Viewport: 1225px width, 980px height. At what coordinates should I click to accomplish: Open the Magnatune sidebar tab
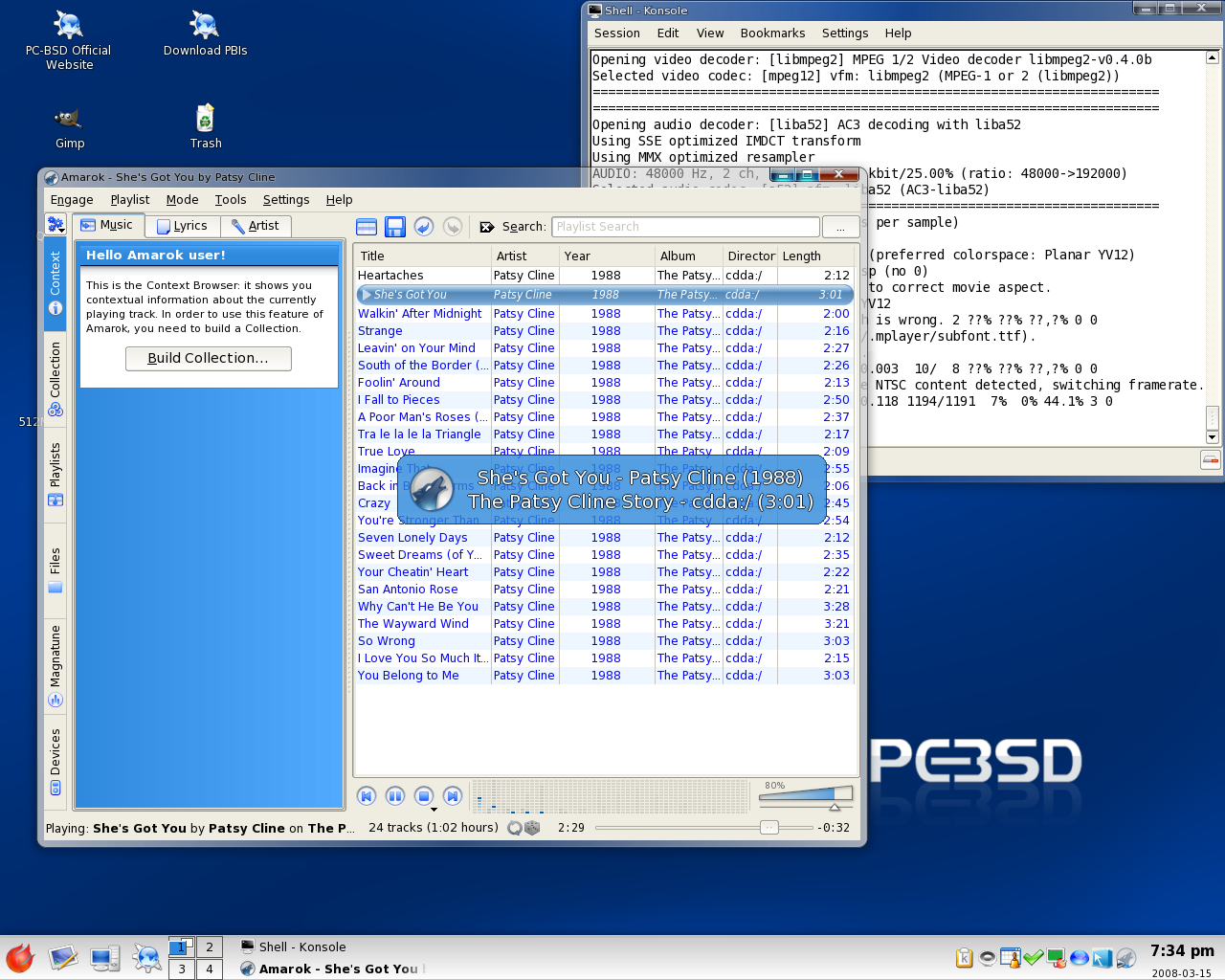[x=56, y=666]
